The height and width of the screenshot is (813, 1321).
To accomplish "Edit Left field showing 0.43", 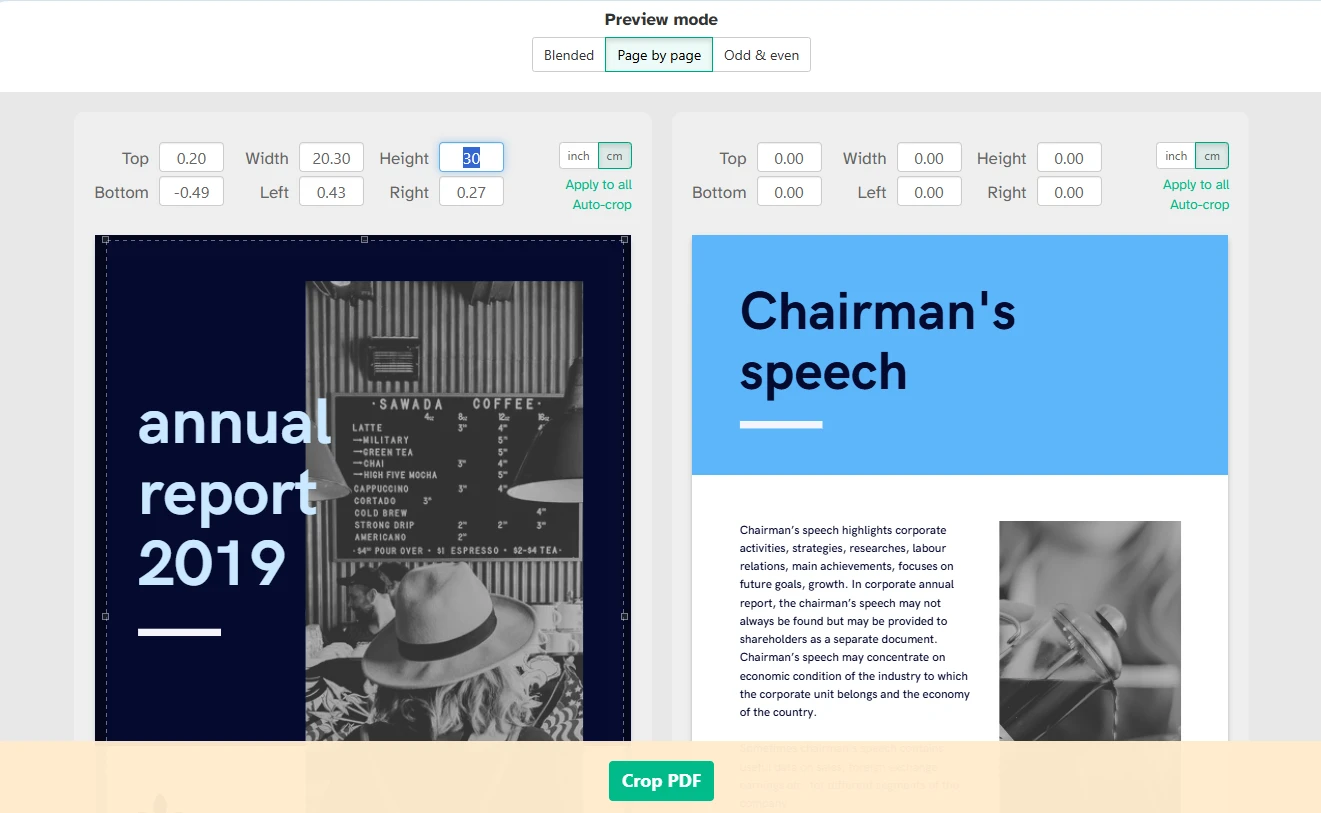I will (x=331, y=192).
